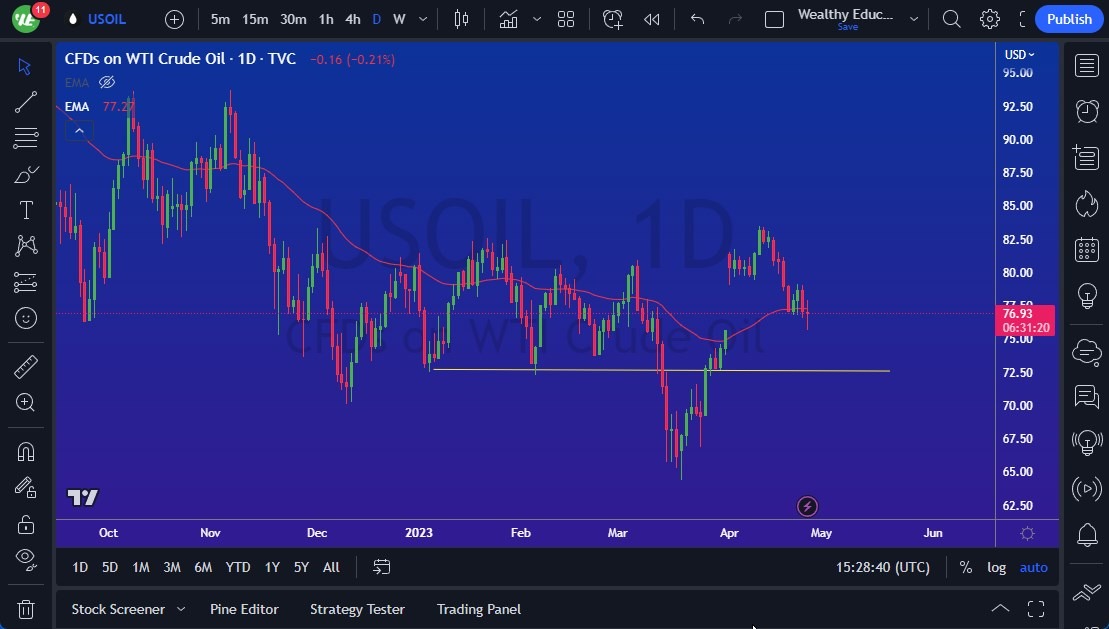Open the economic Calendar panel
The width and height of the screenshot is (1109, 629).
1086,249
